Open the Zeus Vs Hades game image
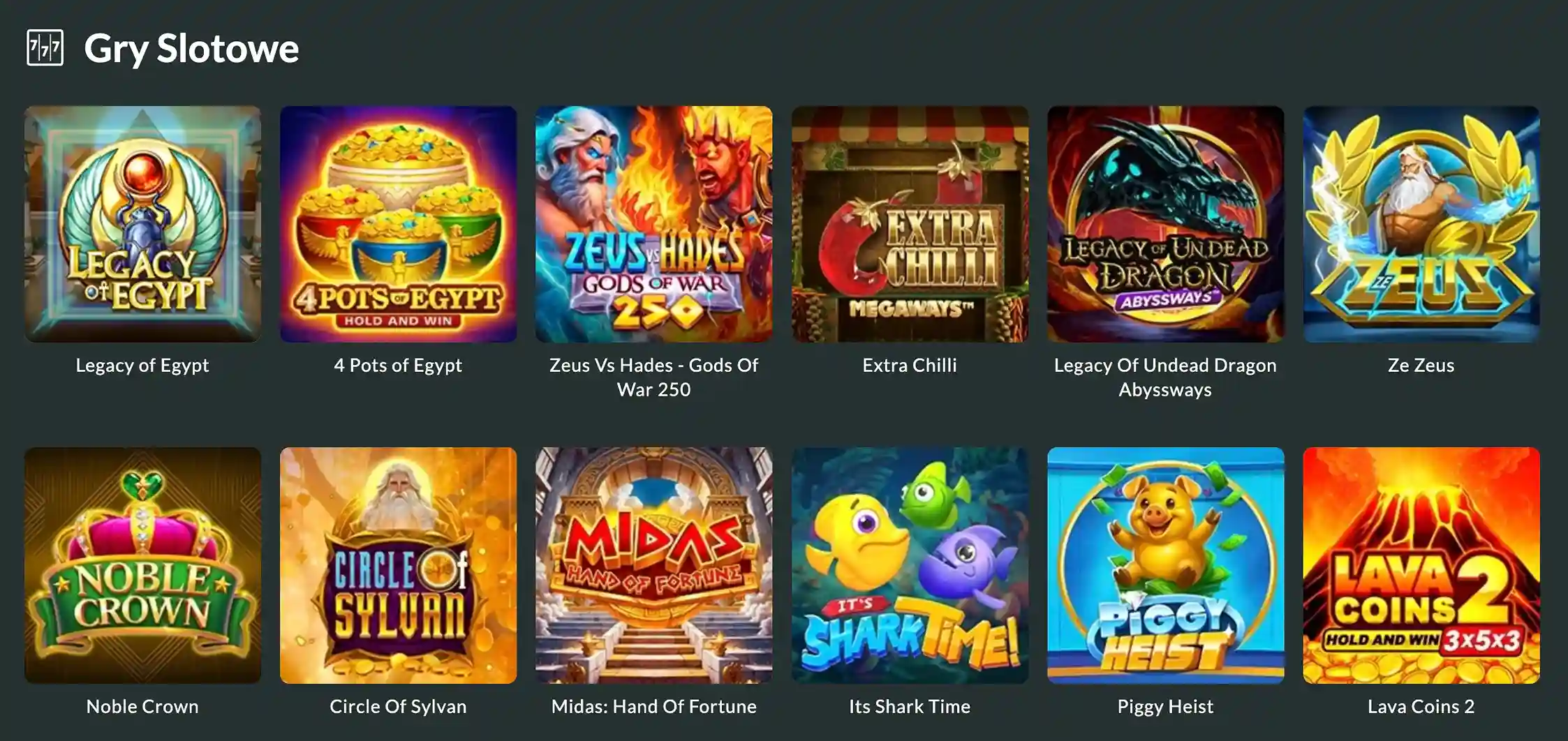The height and width of the screenshot is (741, 1568). coord(653,224)
